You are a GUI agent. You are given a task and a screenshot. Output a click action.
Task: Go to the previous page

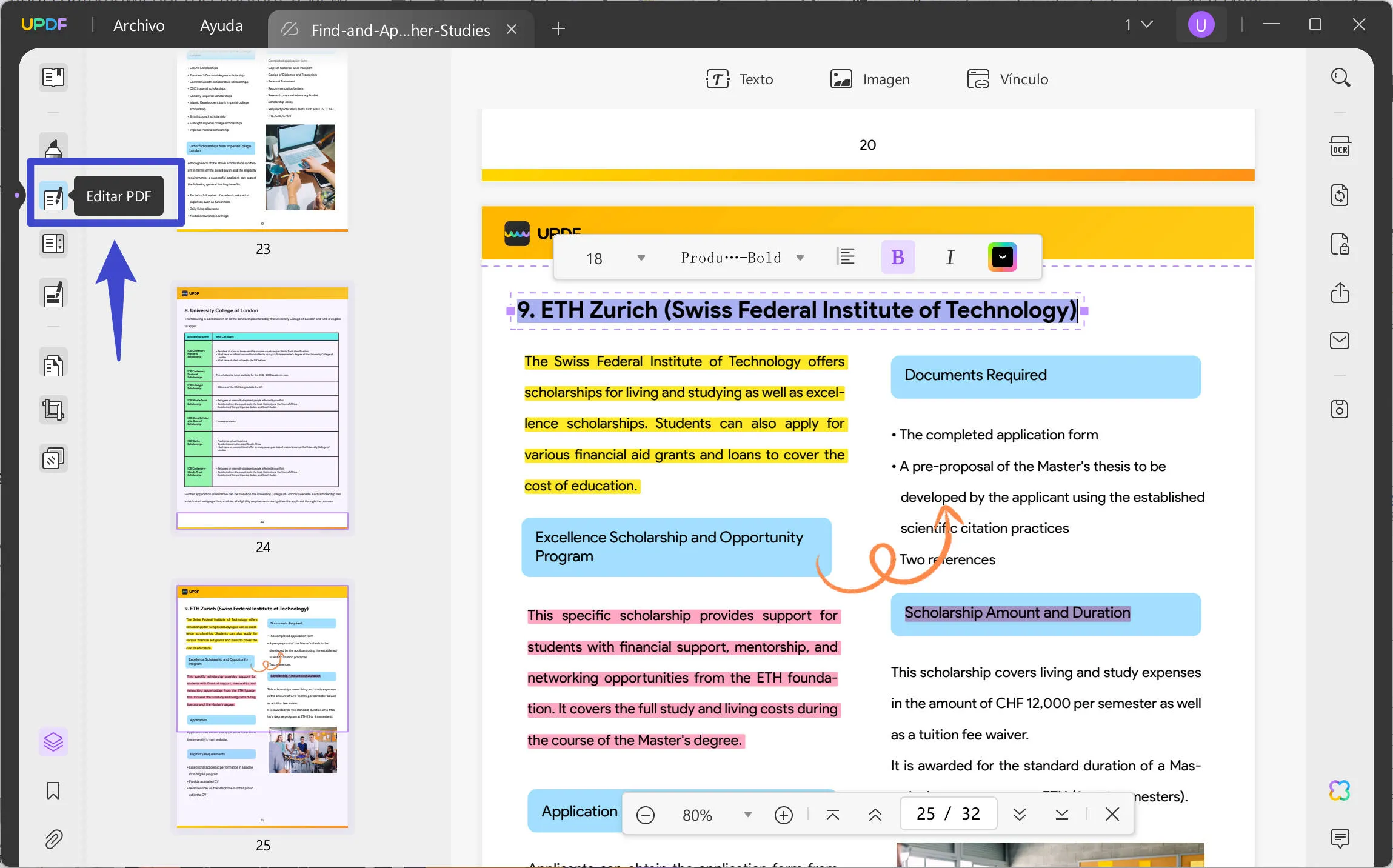click(875, 814)
